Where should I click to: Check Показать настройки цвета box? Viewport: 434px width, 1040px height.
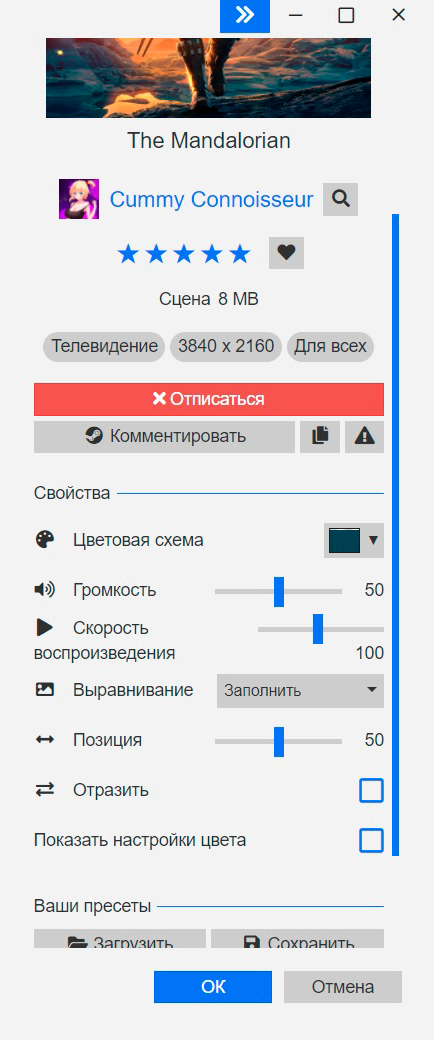pyautogui.click(x=372, y=840)
